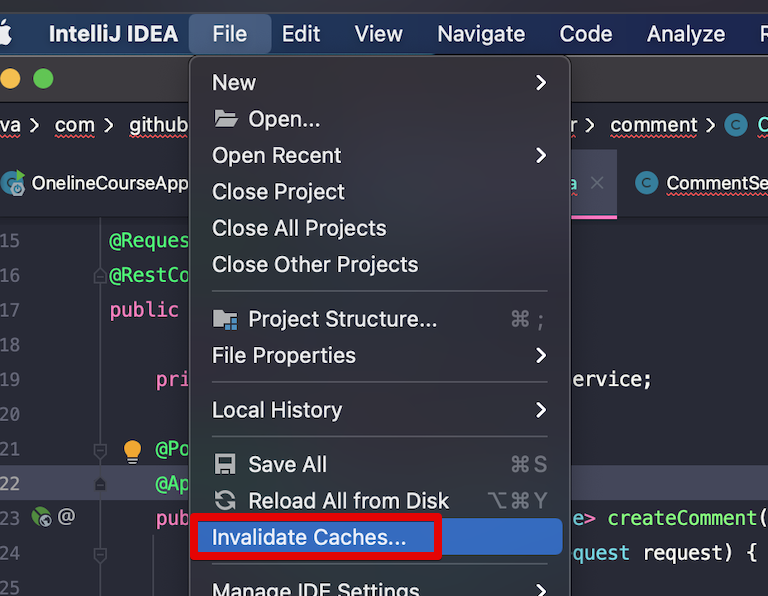
Task: Choose Reload All from Disk
Action: tap(380, 501)
